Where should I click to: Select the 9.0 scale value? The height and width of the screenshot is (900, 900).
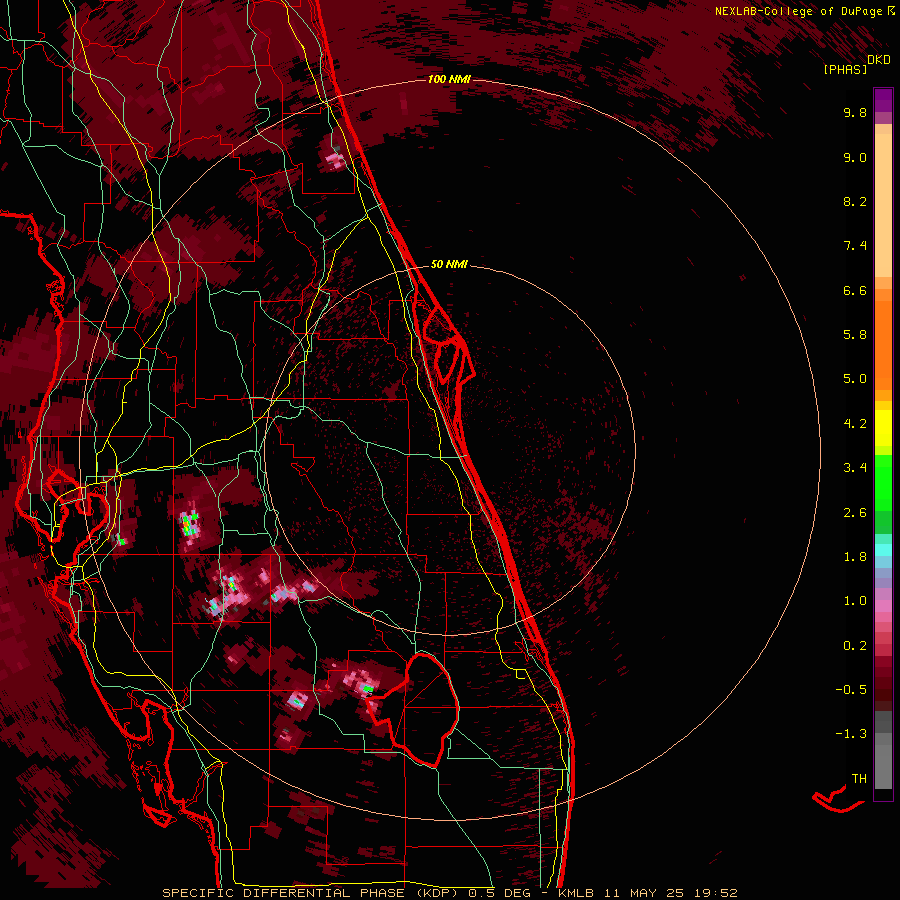(855, 157)
